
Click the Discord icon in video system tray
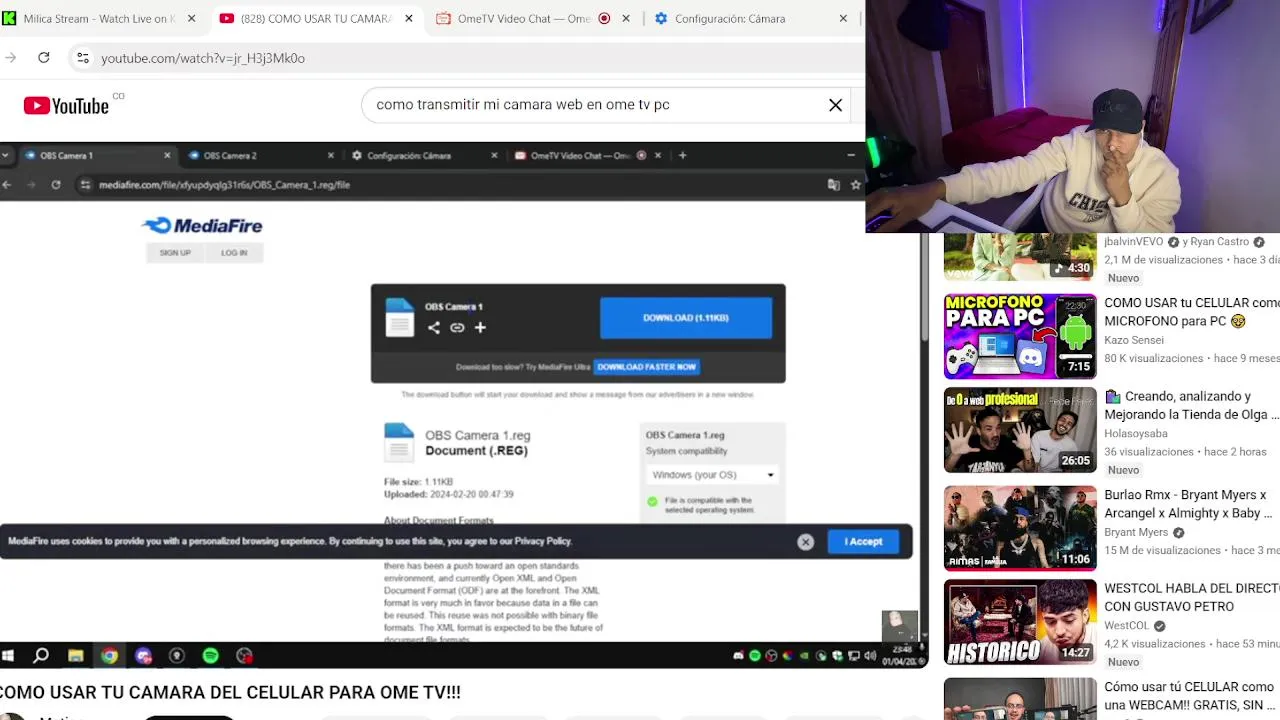pos(738,656)
